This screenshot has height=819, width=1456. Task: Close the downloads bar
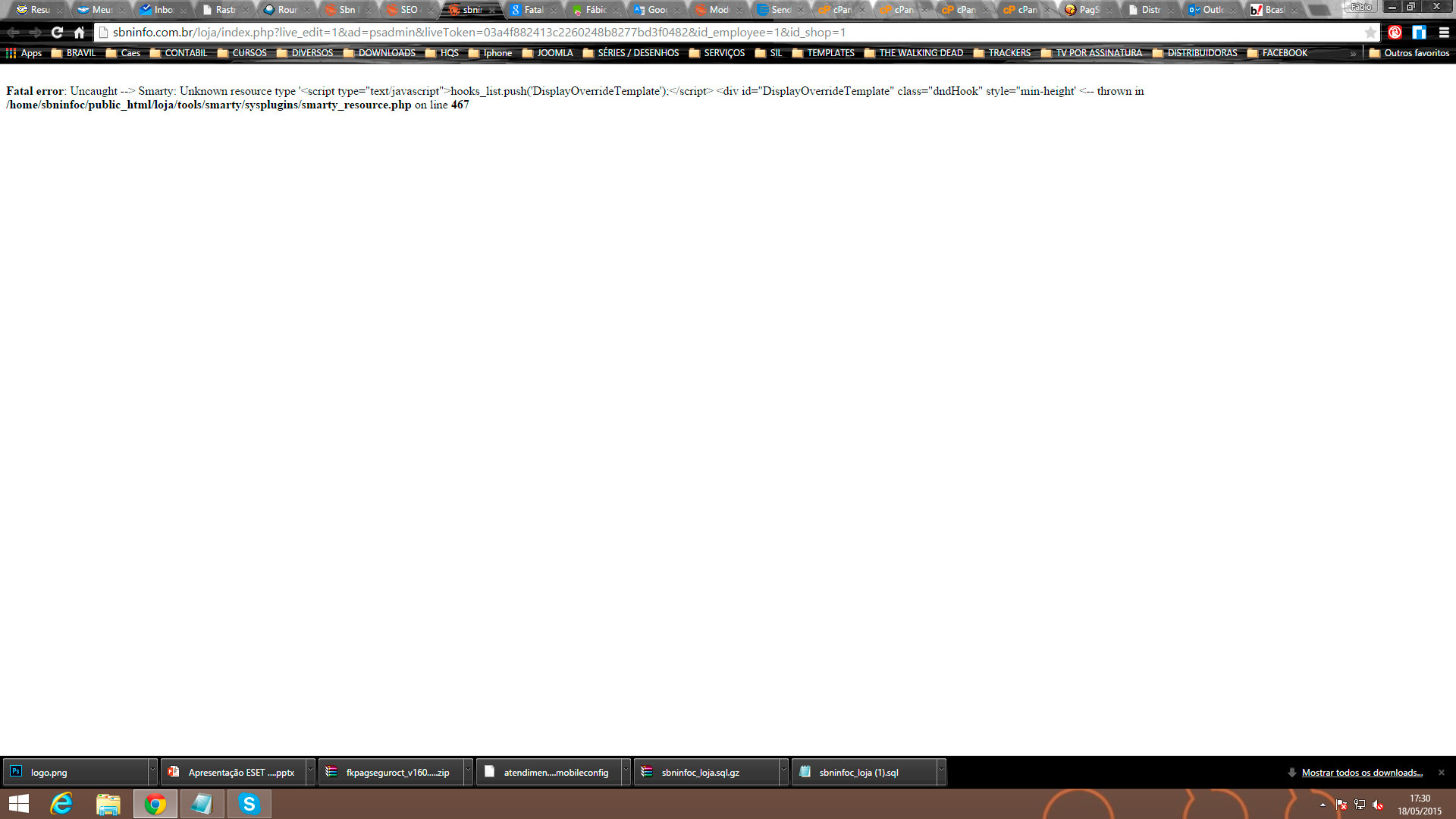tap(1442, 773)
